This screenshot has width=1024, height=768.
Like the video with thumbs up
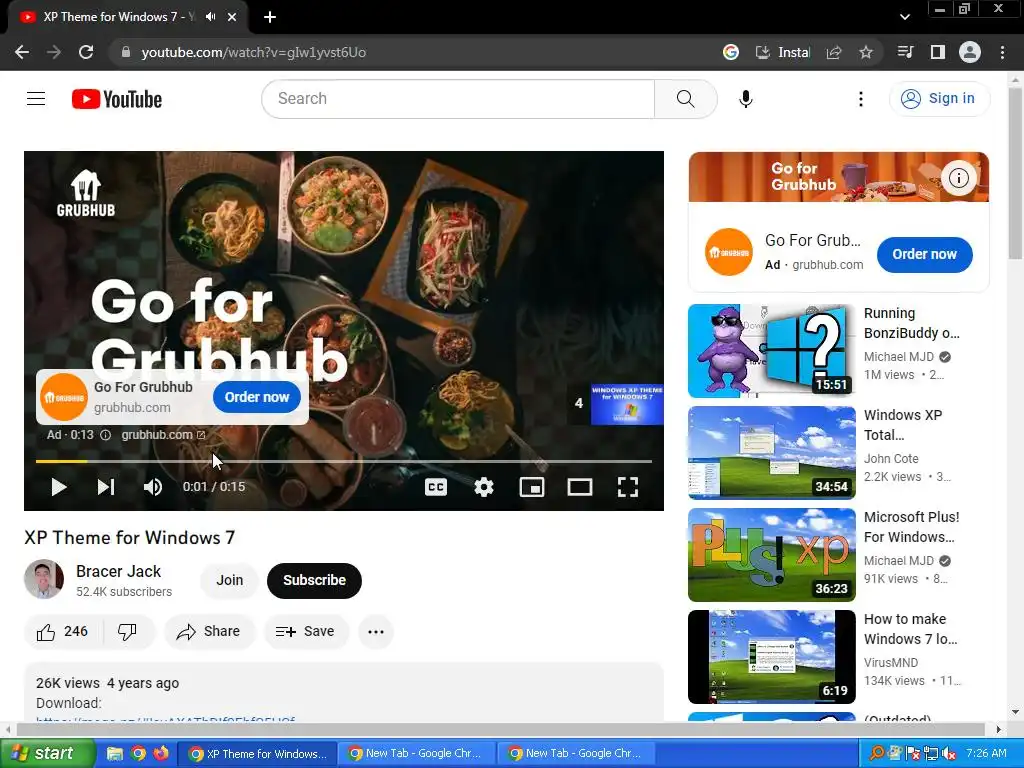coord(63,632)
